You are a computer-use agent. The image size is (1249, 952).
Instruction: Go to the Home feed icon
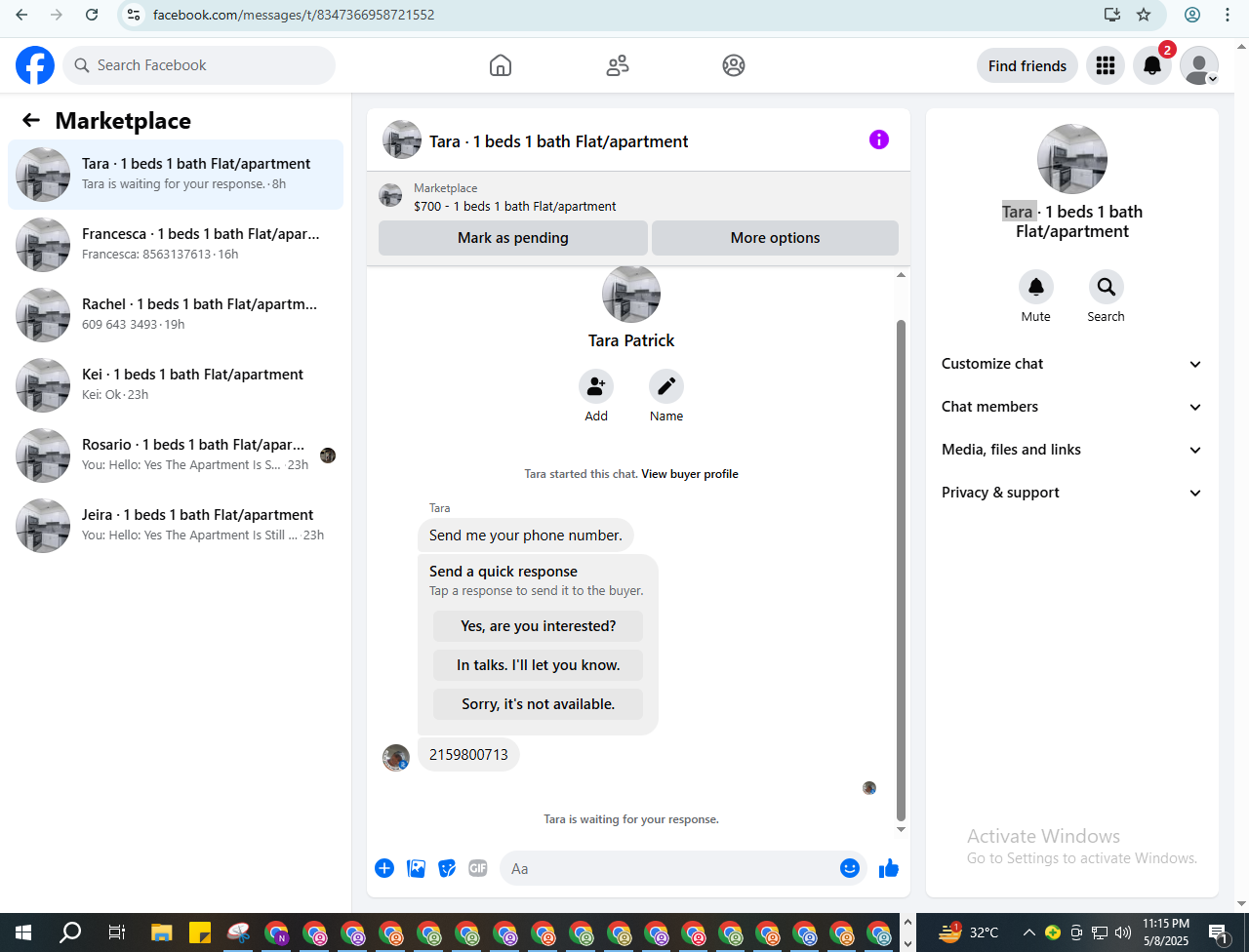(x=501, y=65)
